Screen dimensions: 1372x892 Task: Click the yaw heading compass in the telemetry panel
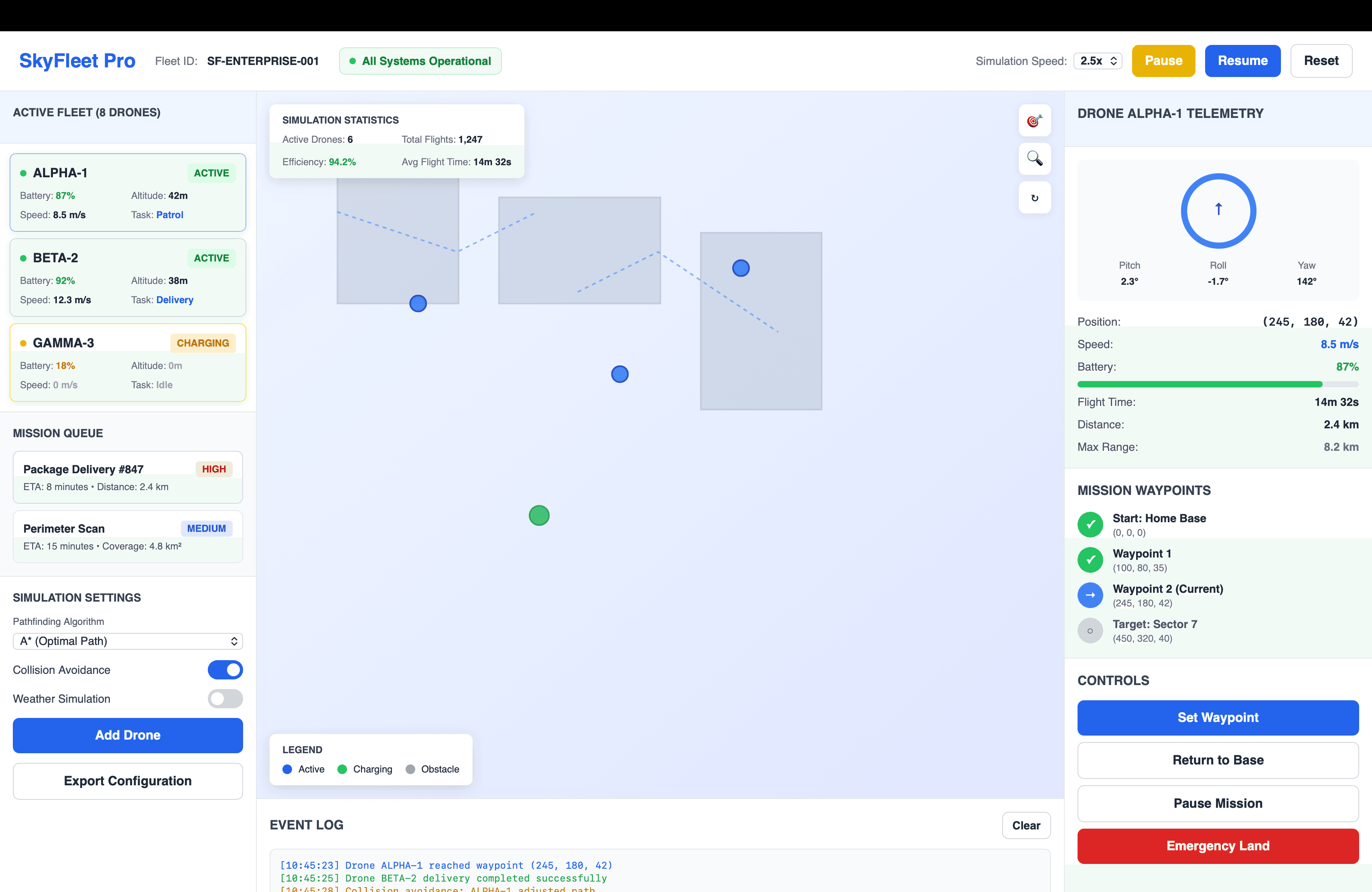click(1218, 211)
